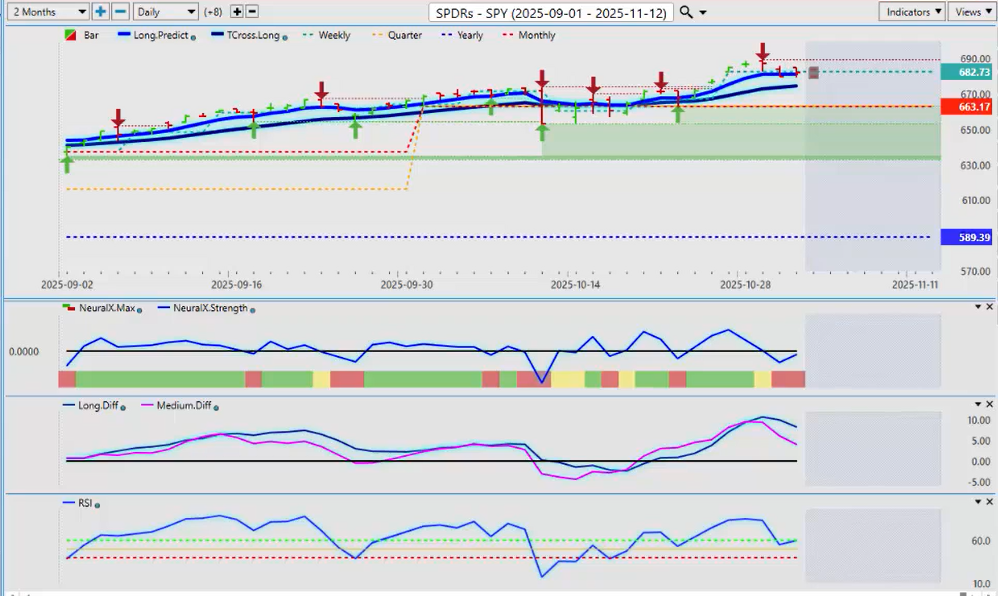Screen dimensions: 998x596
Task: Click the magnifying glass search icon
Action: tap(686, 12)
